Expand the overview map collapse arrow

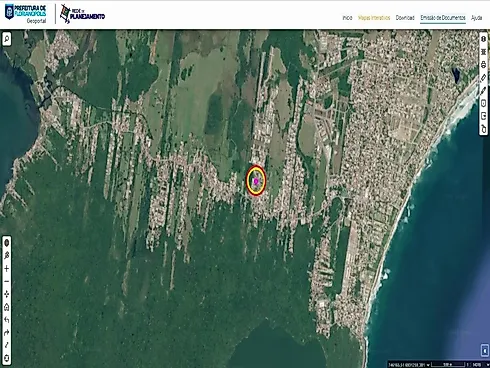(x=485, y=350)
